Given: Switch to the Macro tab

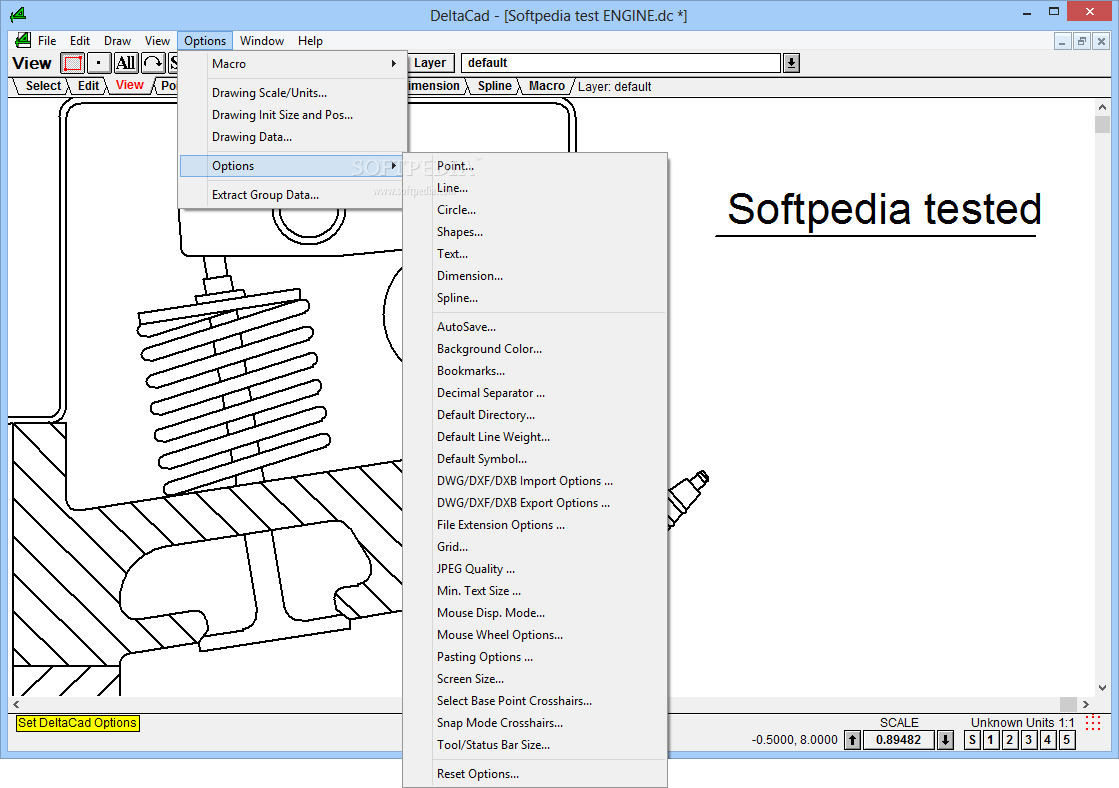Looking at the screenshot, I should [547, 86].
